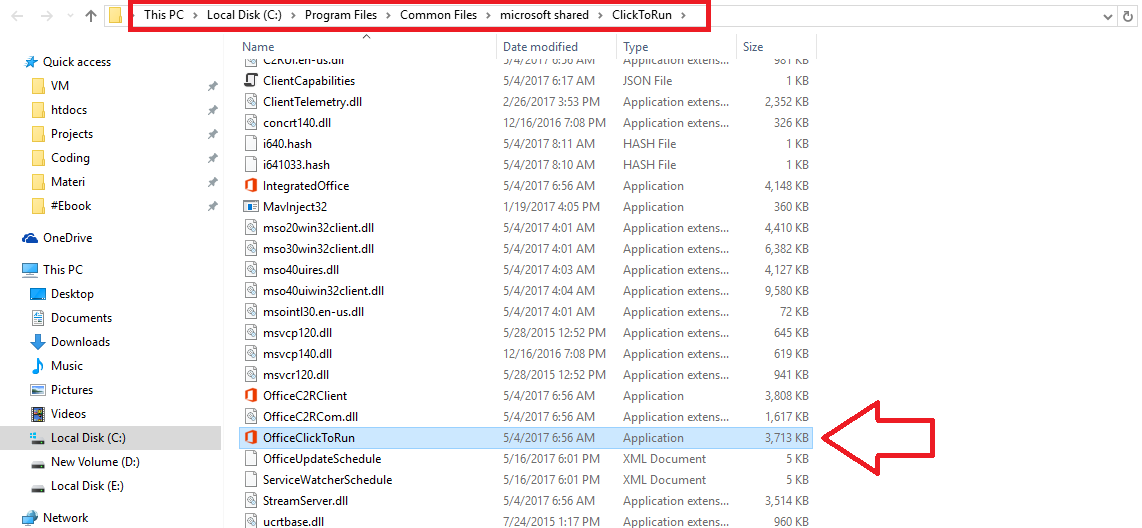Image resolution: width=1142 pixels, height=528 pixels.
Task: Open the #Ebook pinned folder
Action: tap(71, 206)
